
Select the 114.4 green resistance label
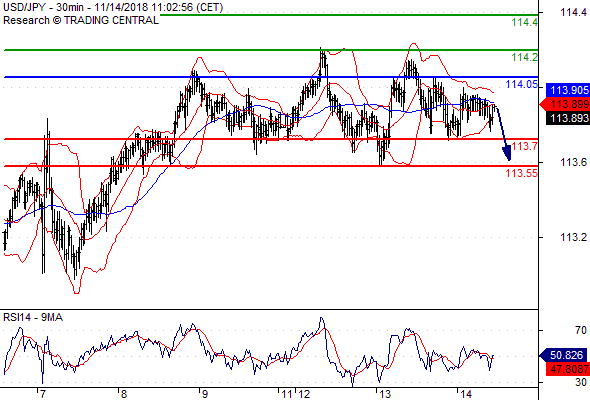pyautogui.click(x=525, y=22)
